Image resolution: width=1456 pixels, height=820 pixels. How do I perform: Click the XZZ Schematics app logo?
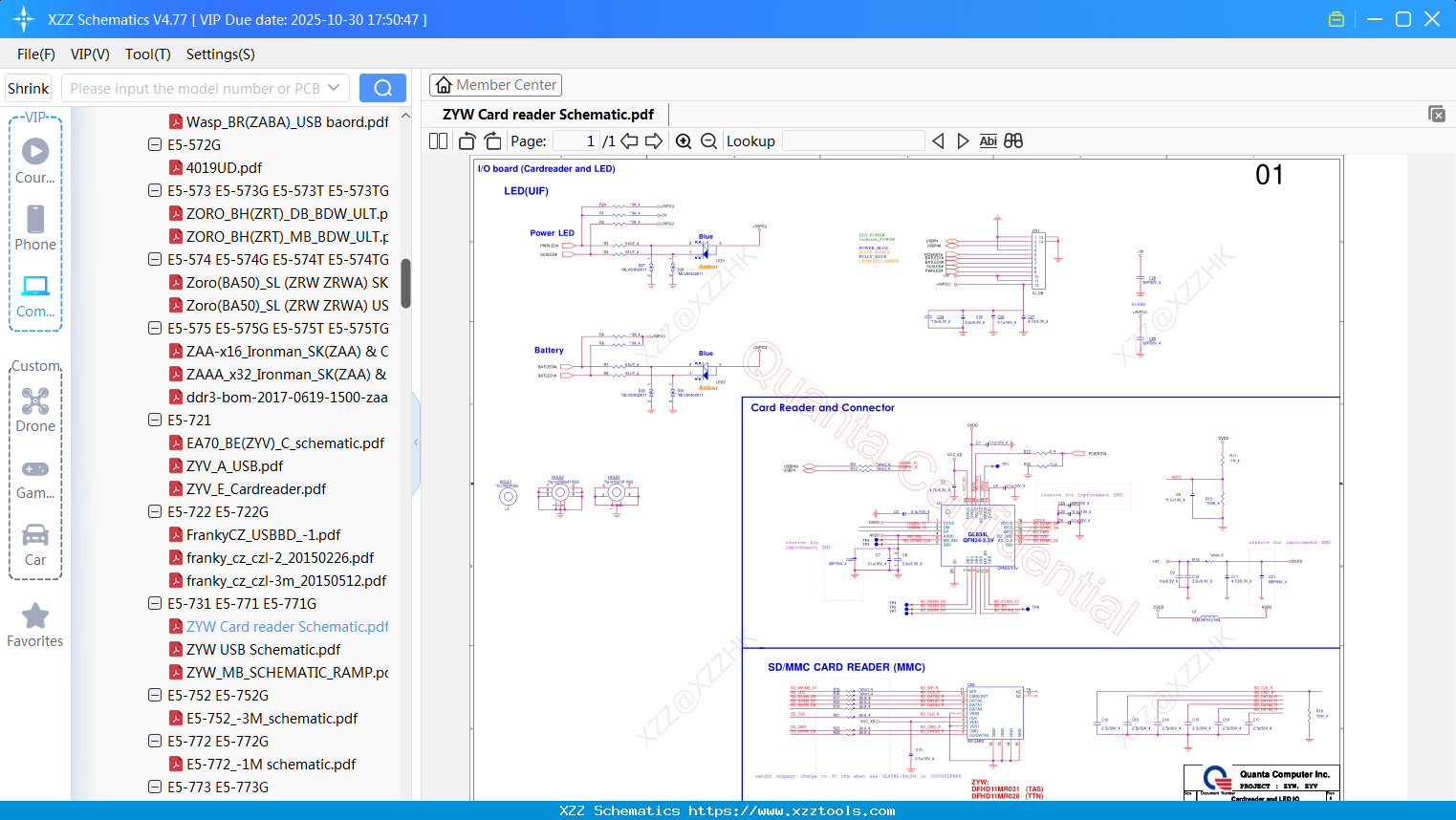(x=24, y=19)
